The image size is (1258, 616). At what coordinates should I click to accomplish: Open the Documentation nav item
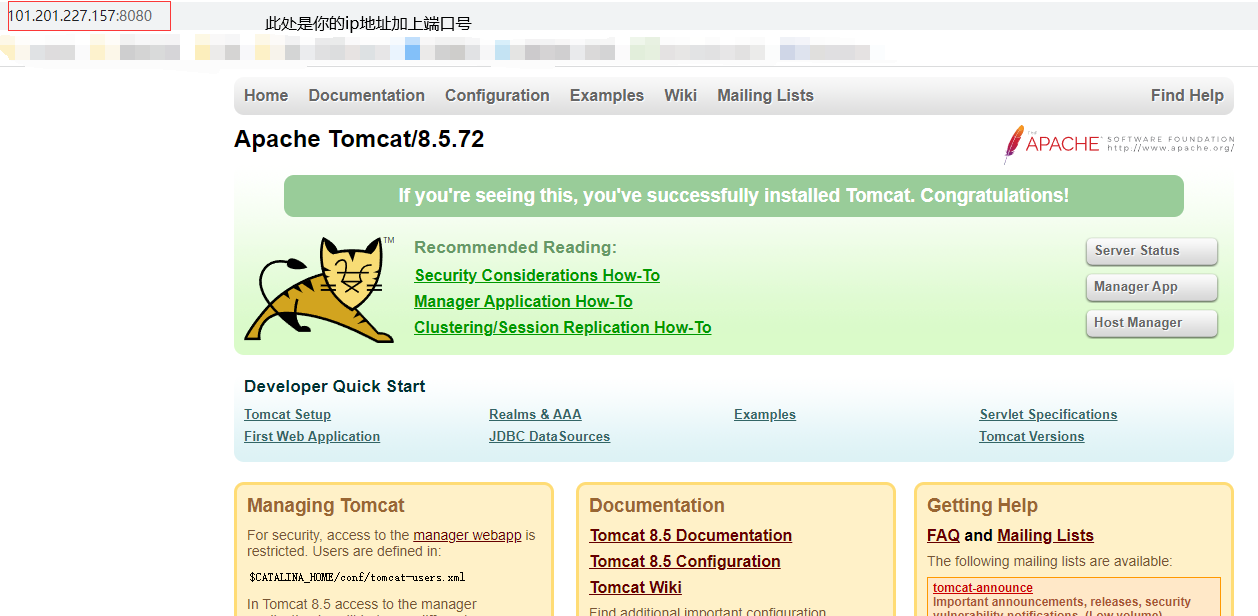366,96
